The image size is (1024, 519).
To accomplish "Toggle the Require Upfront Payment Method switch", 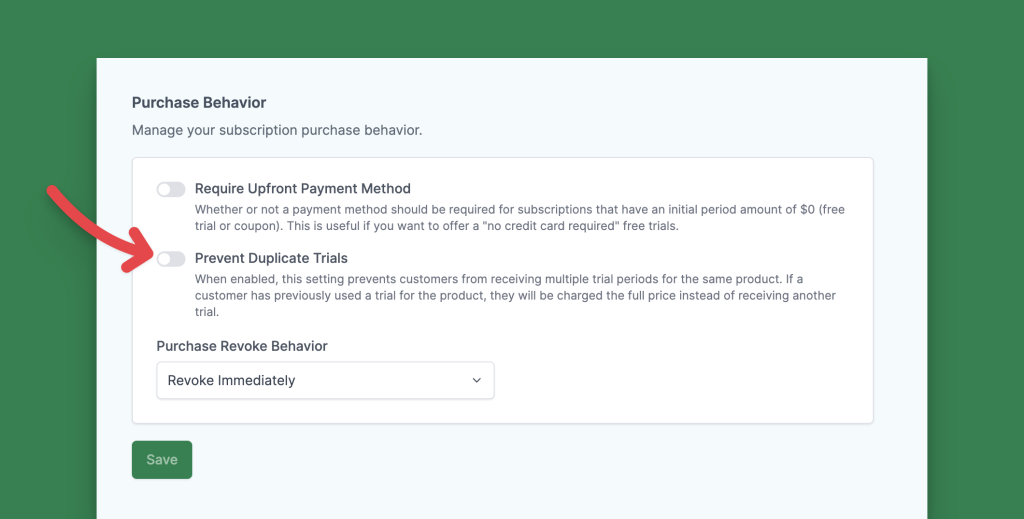I will click(171, 189).
